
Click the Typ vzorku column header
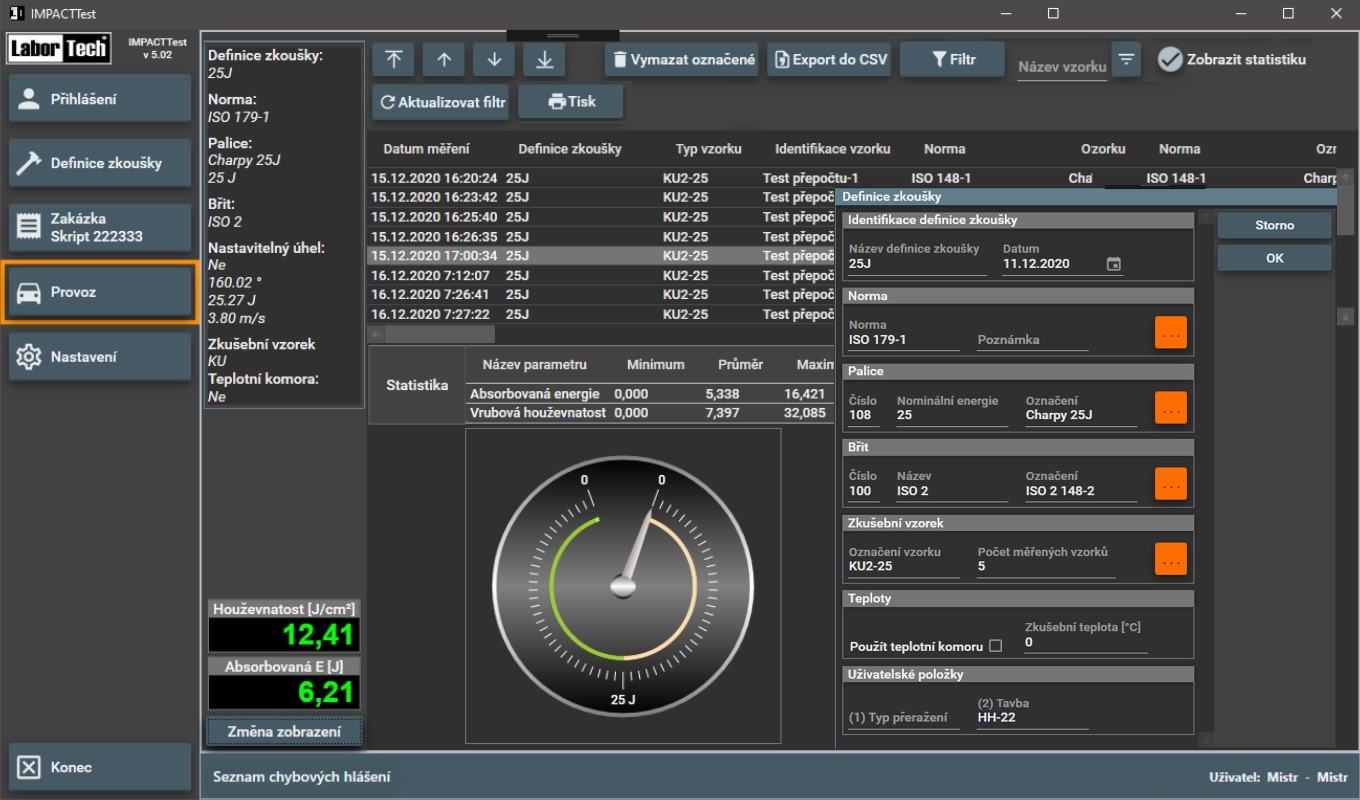click(x=708, y=149)
